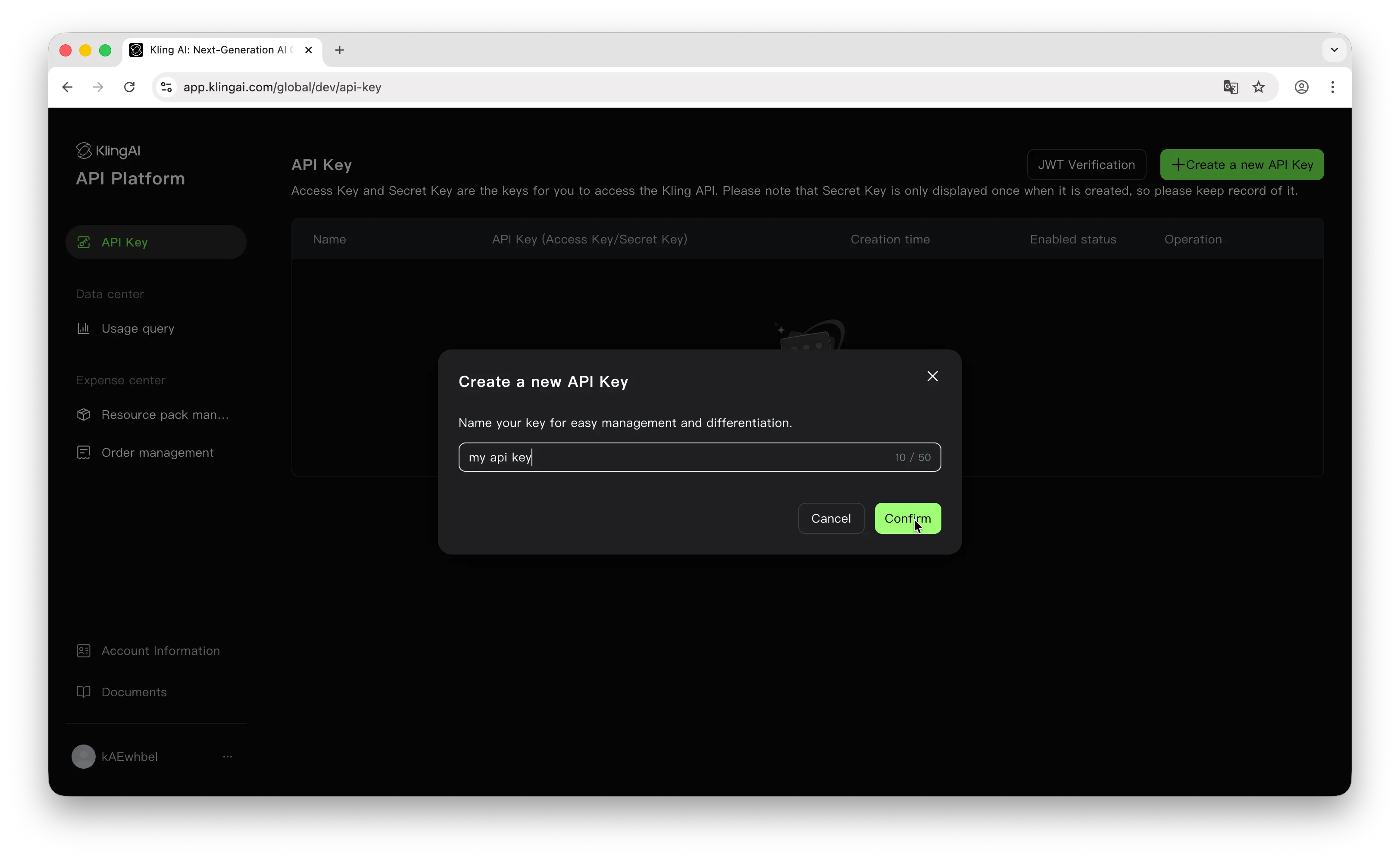The height and width of the screenshot is (860, 1400).
Task: Open the Chrome three-dot browser menu
Action: [x=1333, y=87]
